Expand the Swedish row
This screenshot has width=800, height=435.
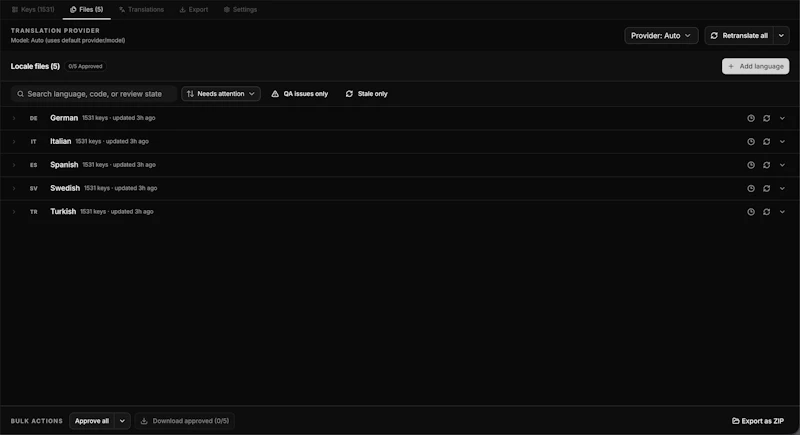(14, 189)
